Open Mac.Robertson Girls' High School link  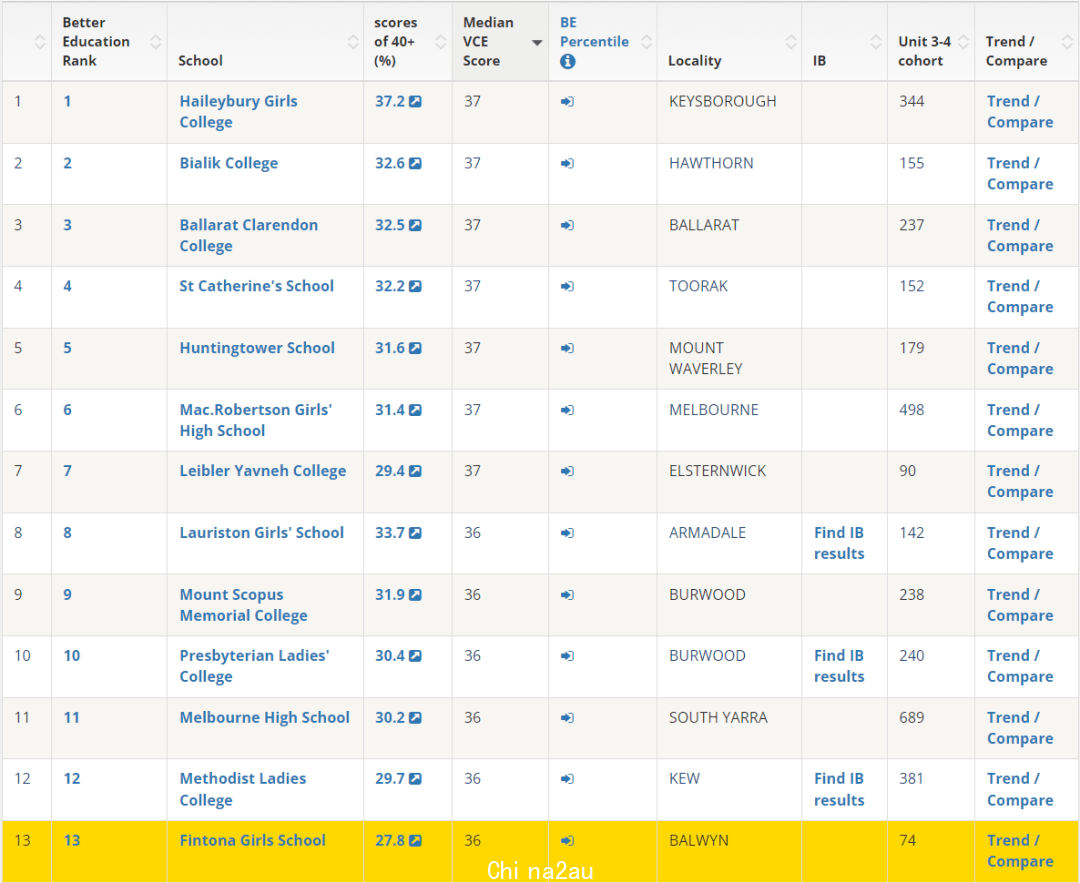tap(256, 420)
